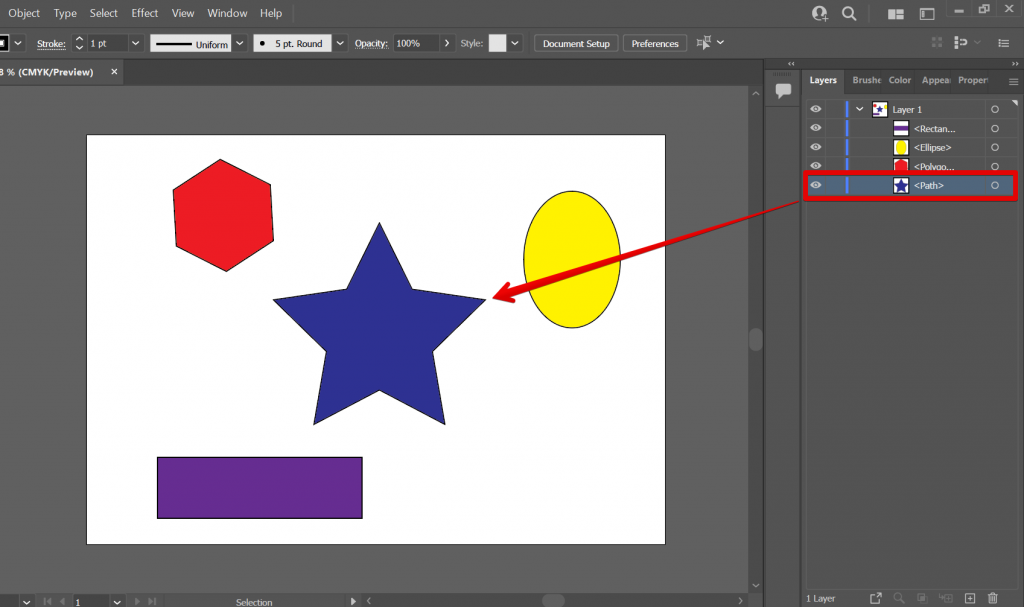Open the Layers panel flyout menu
The height and width of the screenshot is (607, 1024).
(1013, 80)
